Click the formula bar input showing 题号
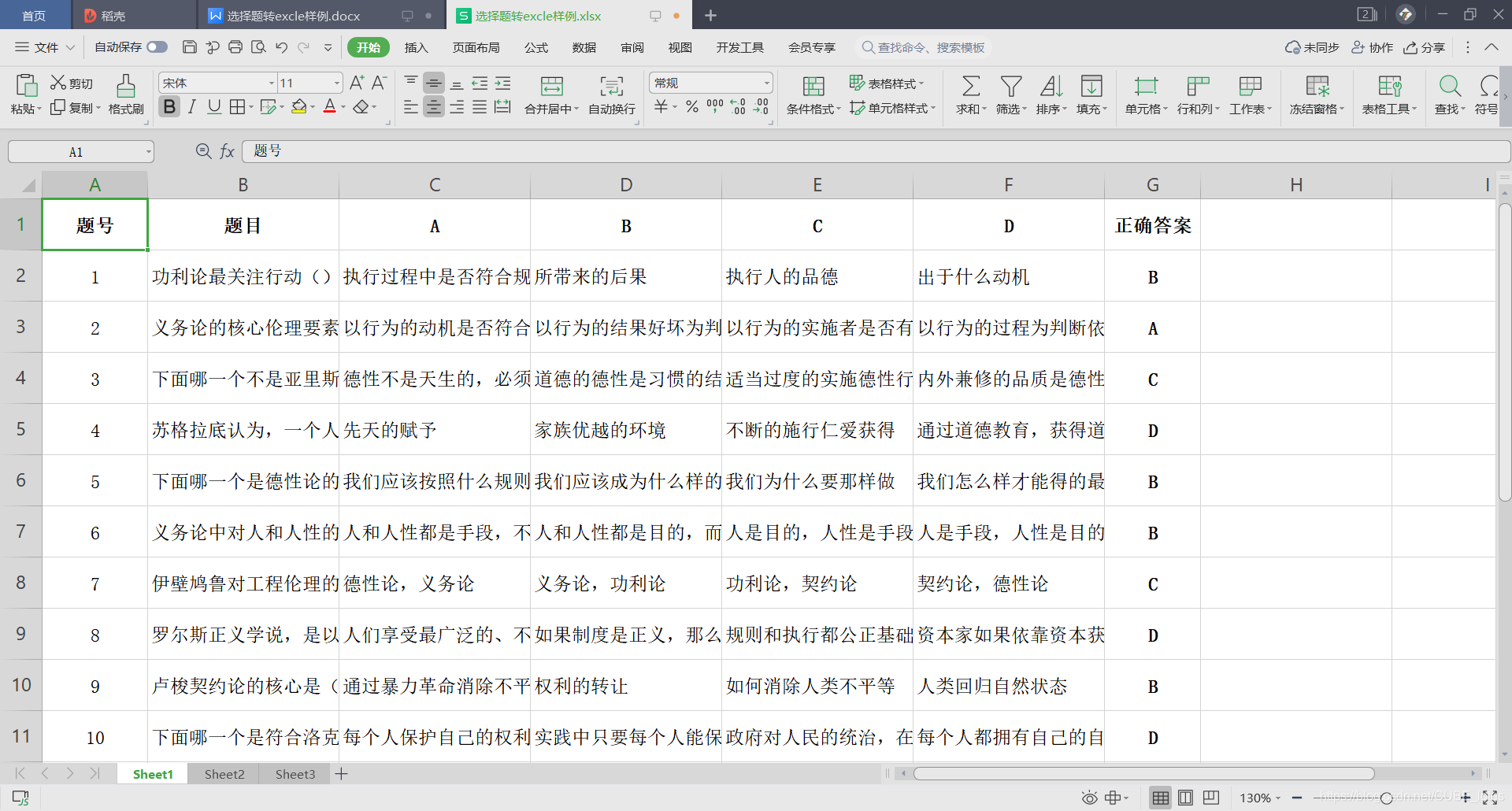Screen dimensions: 1512x811 point(876,151)
